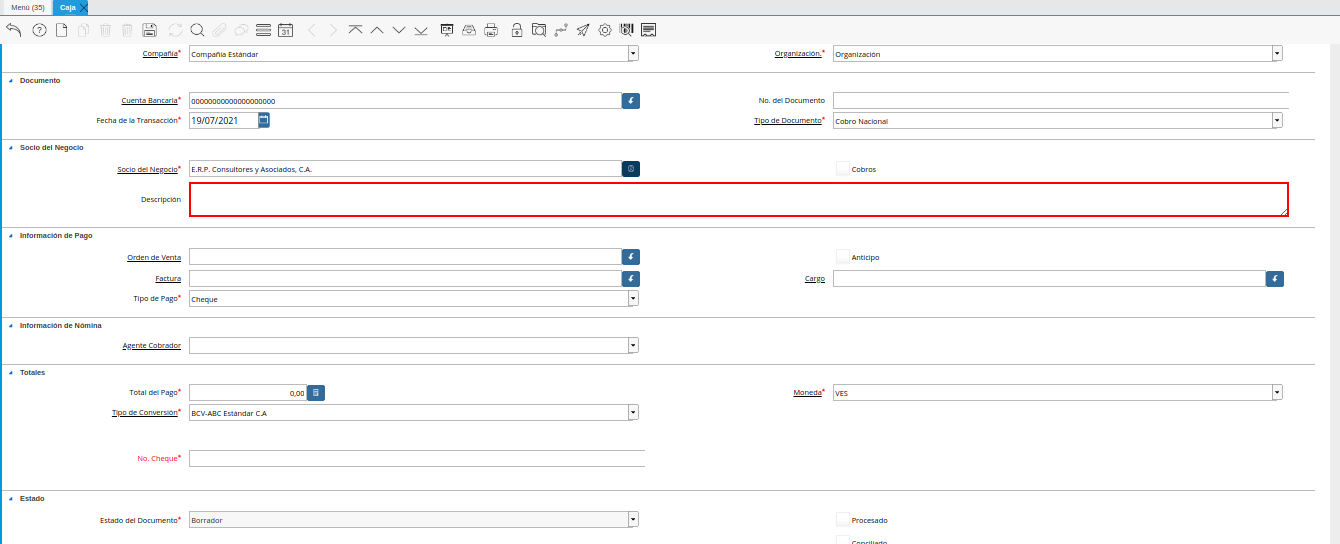Image resolution: width=1340 pixels, height=544 pixels.
Task: Click the No. Cheque input field
Action: click(x=417, y=458)
